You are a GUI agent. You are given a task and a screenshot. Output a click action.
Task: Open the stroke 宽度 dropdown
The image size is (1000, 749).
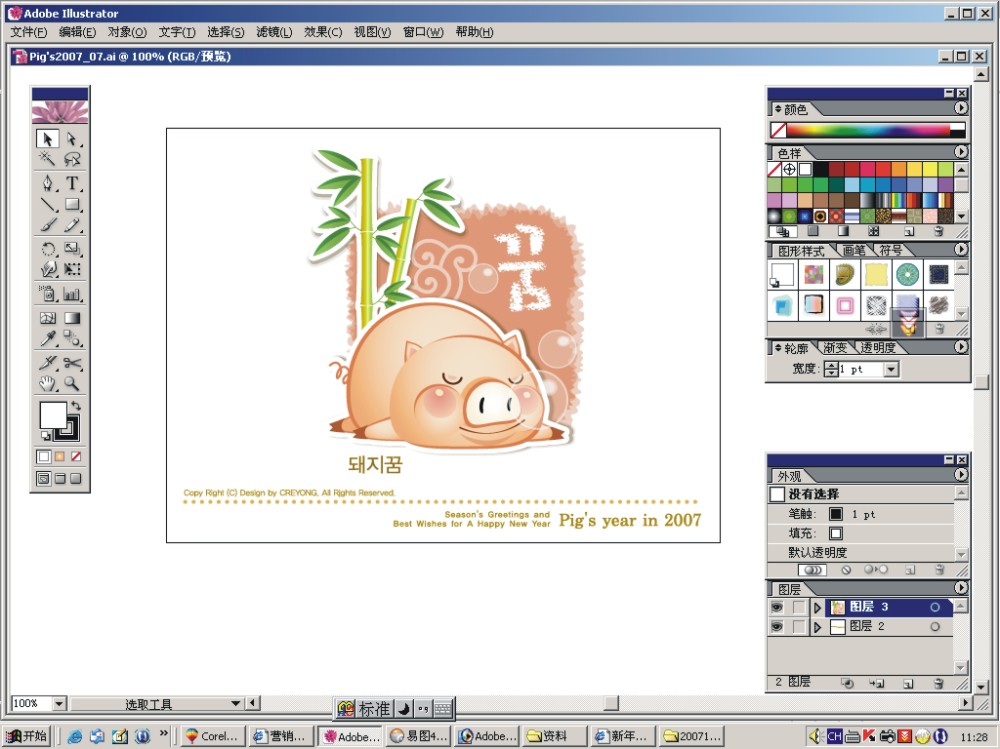891,370
